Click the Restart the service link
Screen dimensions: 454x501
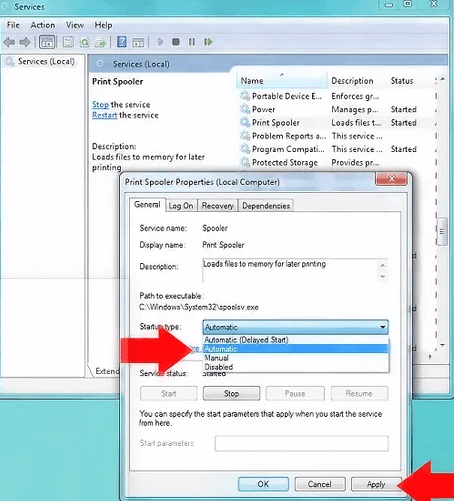tap(104, 115)
